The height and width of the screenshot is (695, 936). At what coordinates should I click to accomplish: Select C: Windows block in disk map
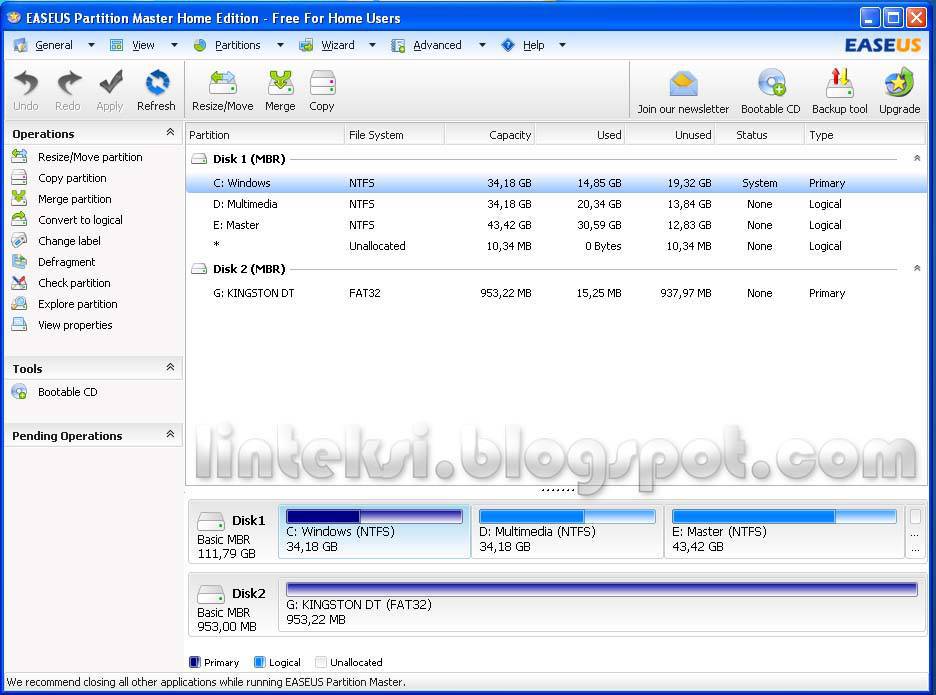[x=374, y=531]
